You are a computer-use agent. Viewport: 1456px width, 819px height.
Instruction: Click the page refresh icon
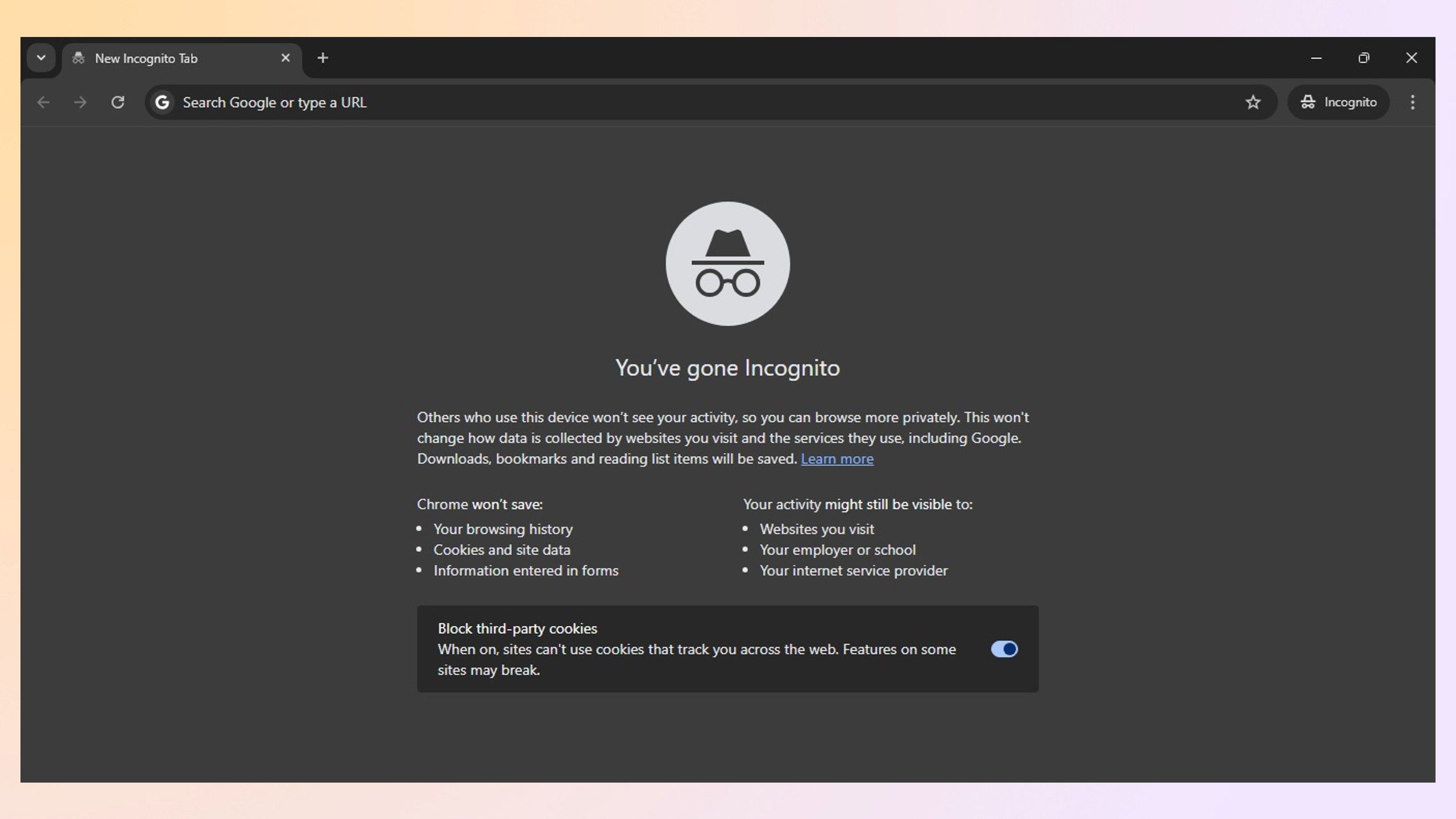coord(117,102)
